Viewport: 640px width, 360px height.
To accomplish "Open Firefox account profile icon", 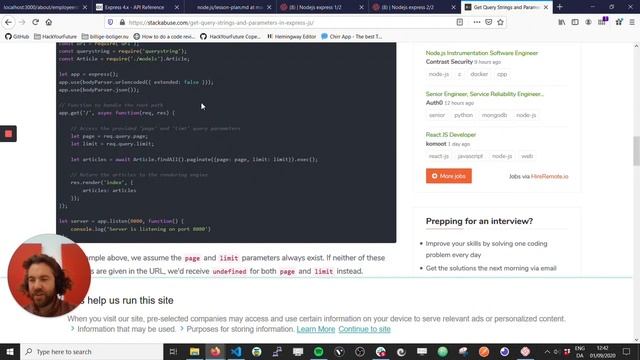I will click(588, 22).
